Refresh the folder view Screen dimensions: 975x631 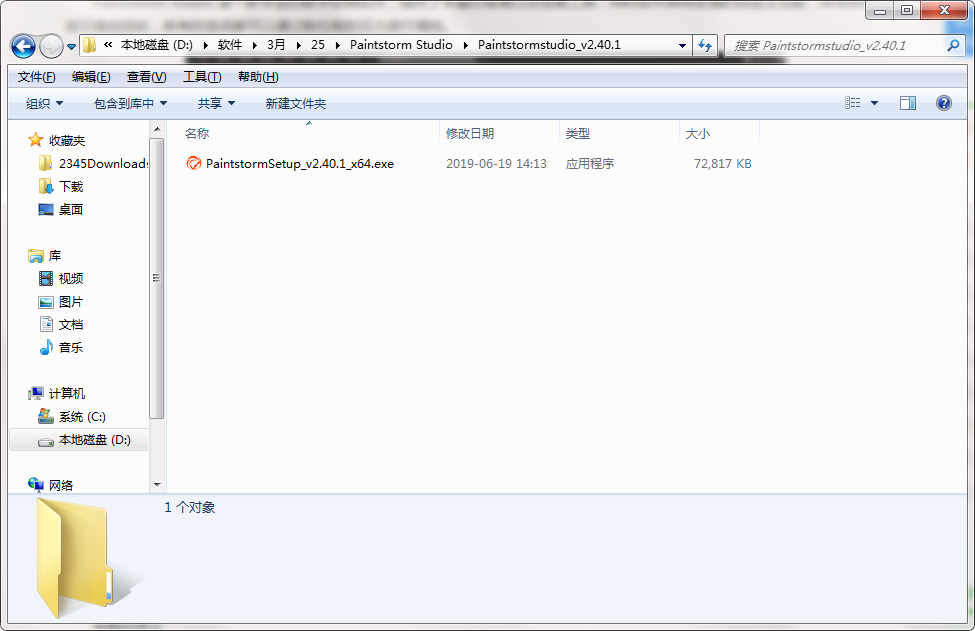[705, 45]
